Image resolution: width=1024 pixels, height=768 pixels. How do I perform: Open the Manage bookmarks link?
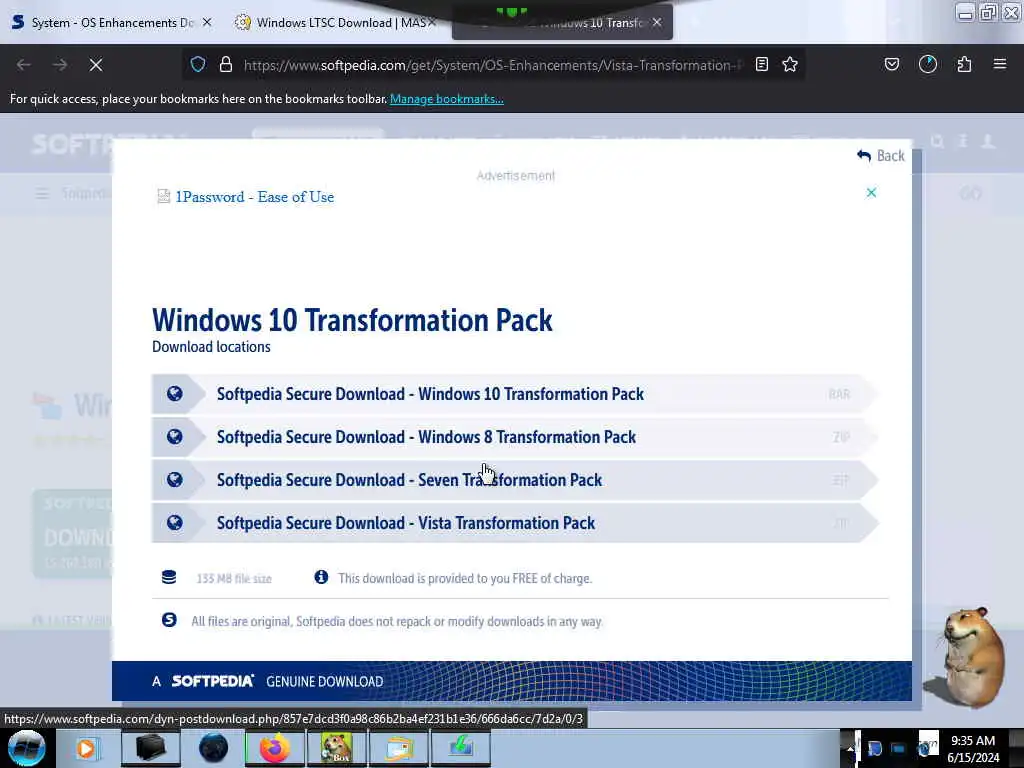click(x=447, y=99)
